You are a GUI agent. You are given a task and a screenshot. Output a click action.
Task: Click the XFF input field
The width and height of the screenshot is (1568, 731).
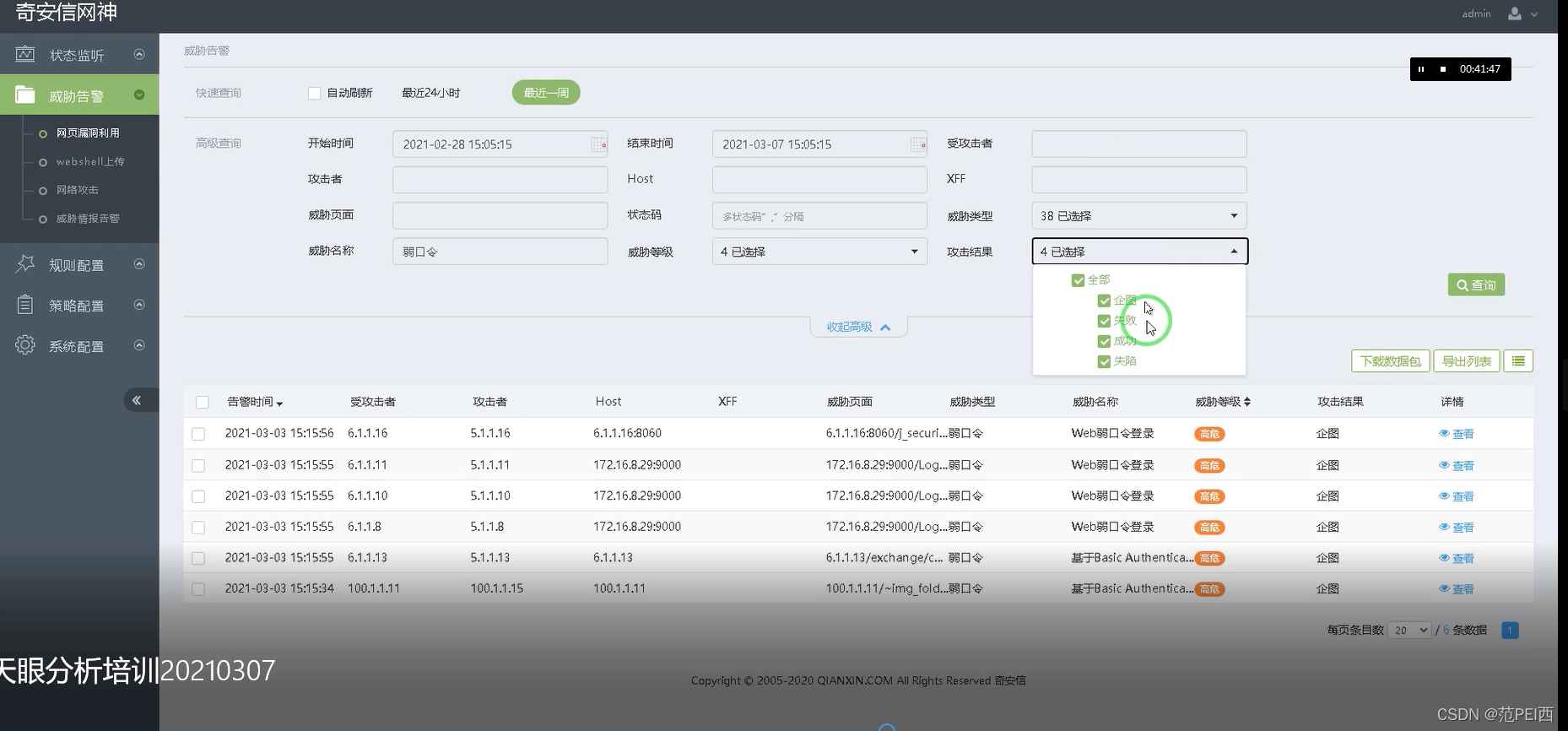[x=1139, y=180]
